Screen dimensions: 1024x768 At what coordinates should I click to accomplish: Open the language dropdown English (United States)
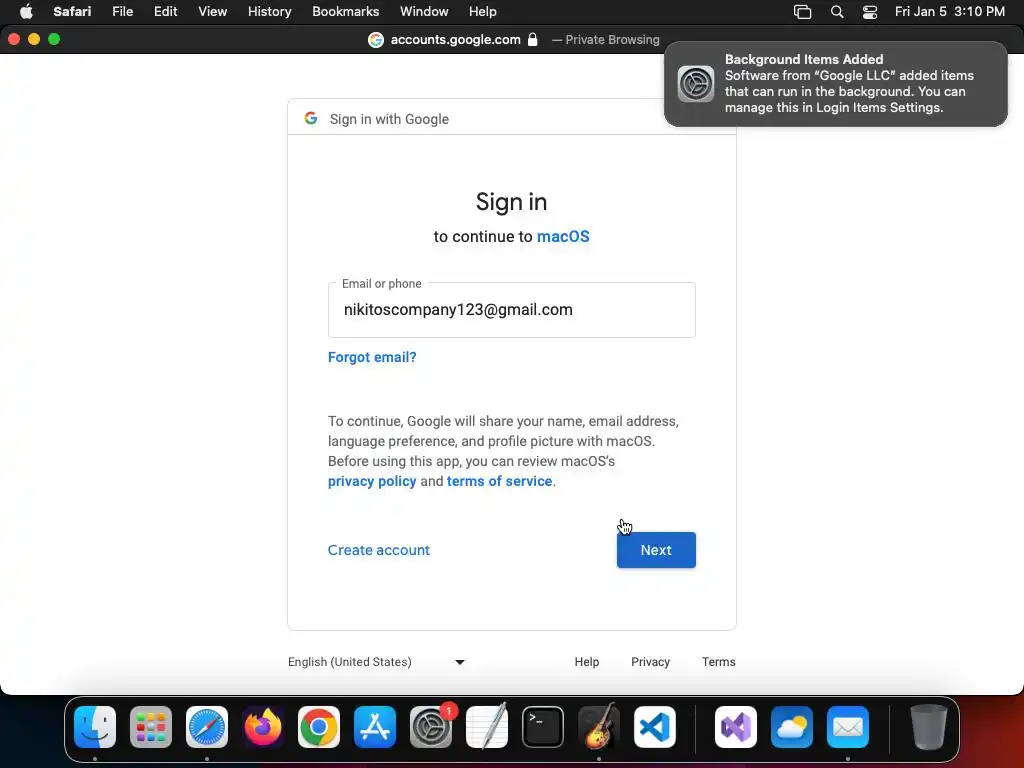tap(376, 662)
